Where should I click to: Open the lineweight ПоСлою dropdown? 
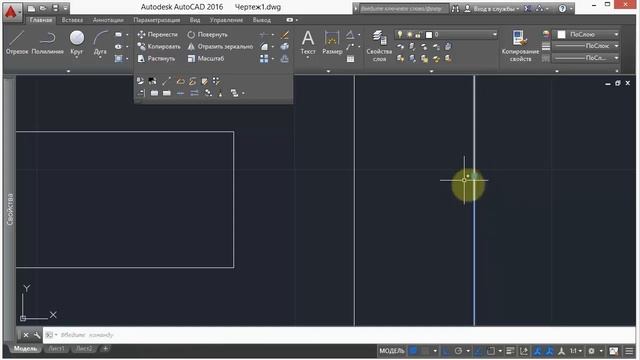click(x=586, y=46)
